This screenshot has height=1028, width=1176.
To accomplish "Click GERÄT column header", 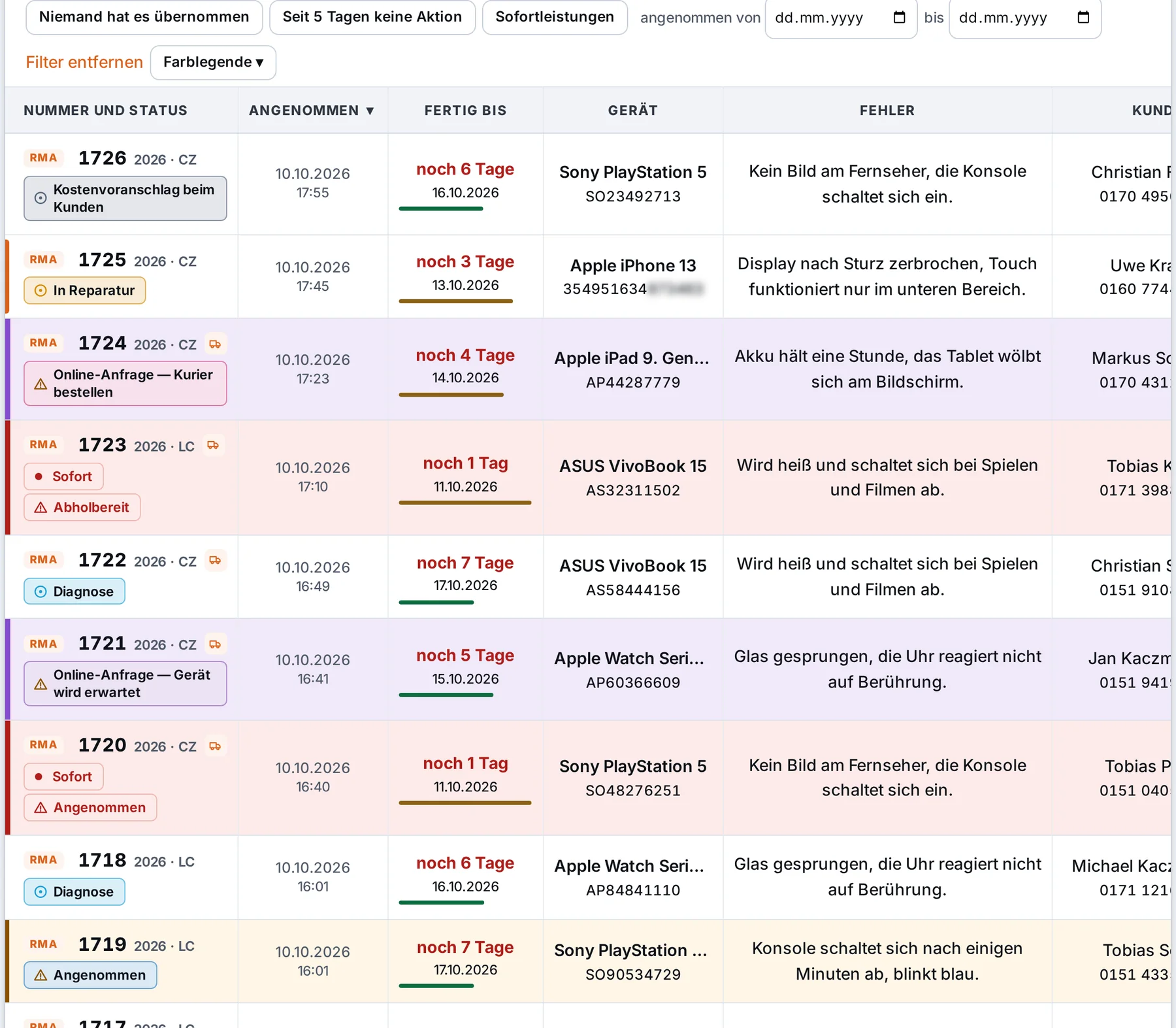I will [632, 111].
